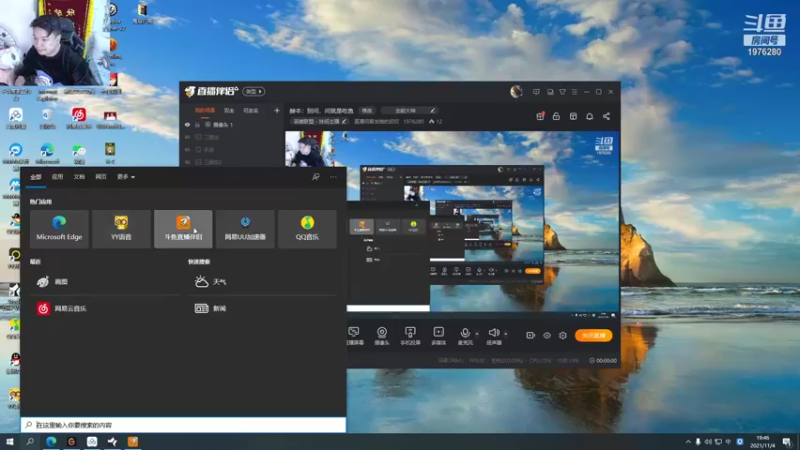Open the recent 网易云音乐 item
800x450 pixels.
(x=105, y=309)
